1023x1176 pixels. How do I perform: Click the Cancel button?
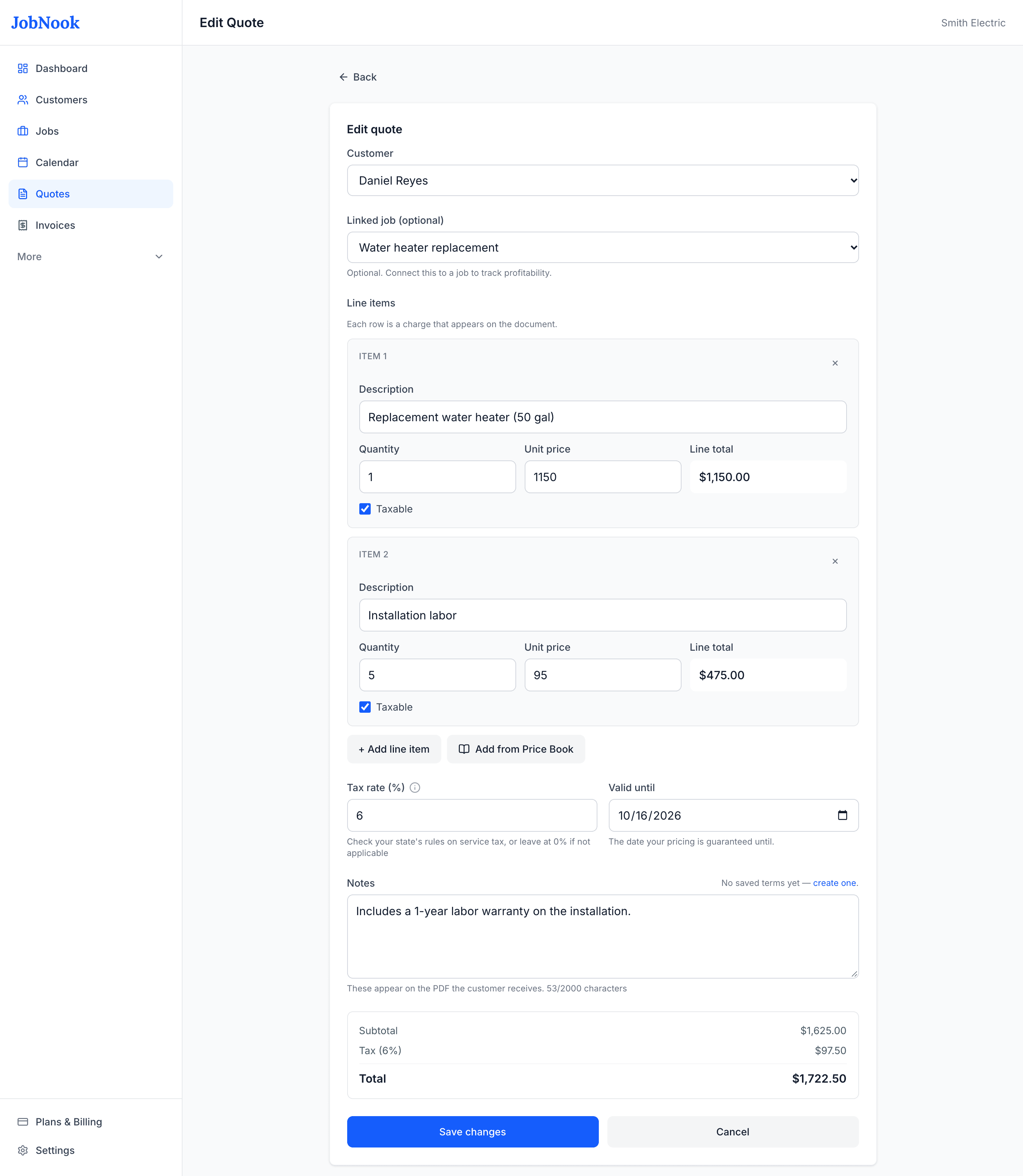pyautogui.click(x=732, y=1131)
